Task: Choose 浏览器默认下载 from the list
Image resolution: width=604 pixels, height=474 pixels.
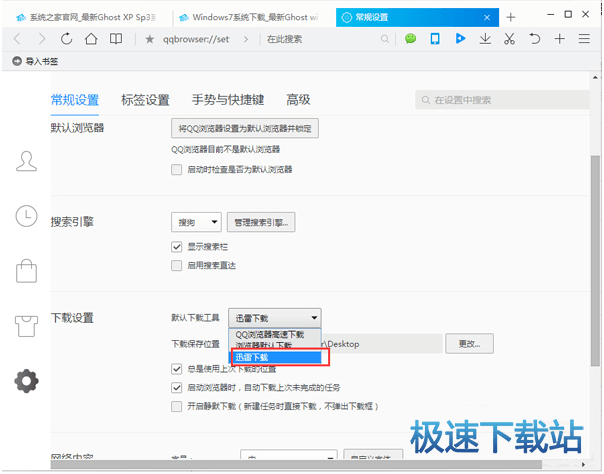Action: coord(275,345)
